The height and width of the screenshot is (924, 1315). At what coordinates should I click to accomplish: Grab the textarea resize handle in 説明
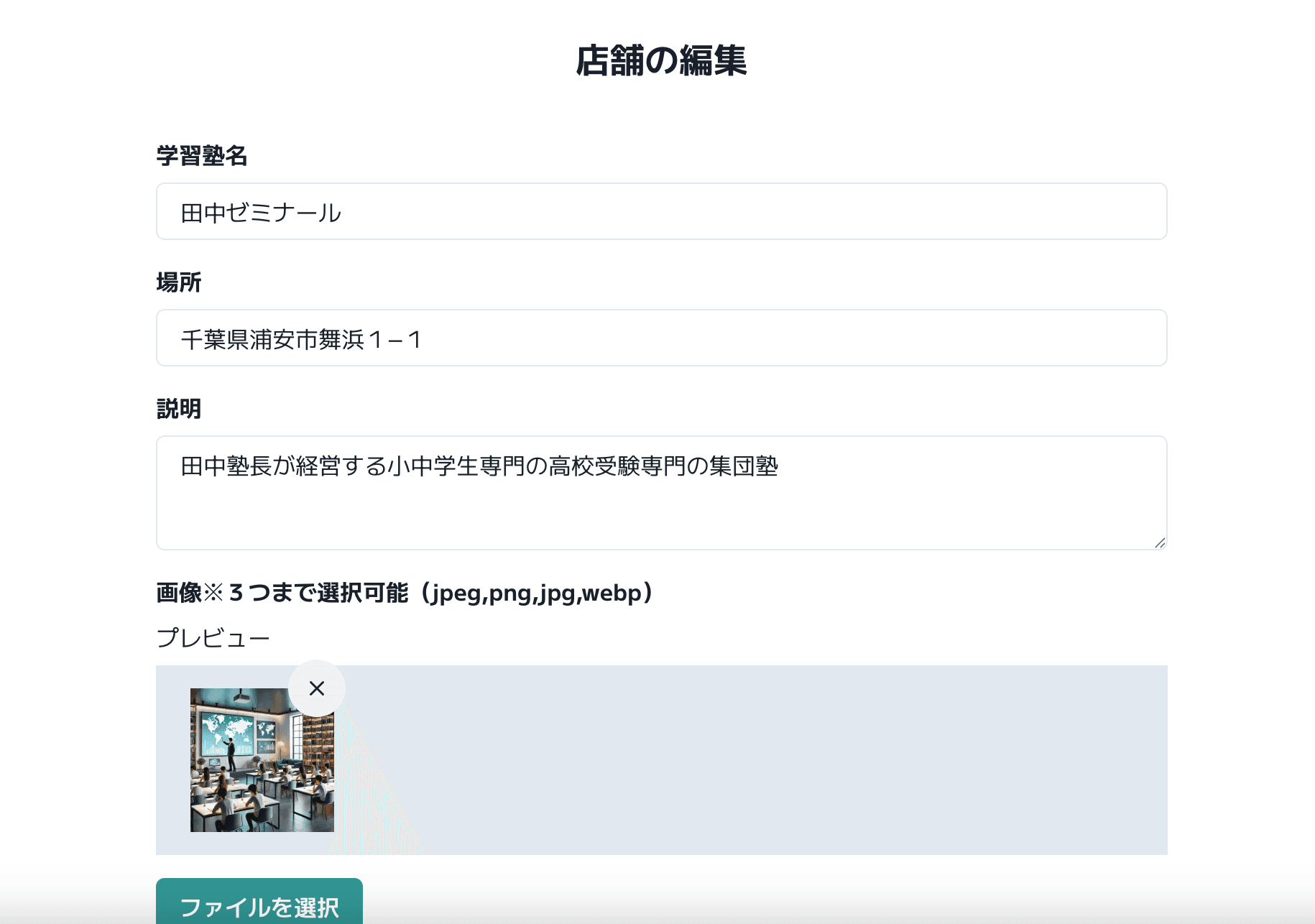pos(1160,543)
